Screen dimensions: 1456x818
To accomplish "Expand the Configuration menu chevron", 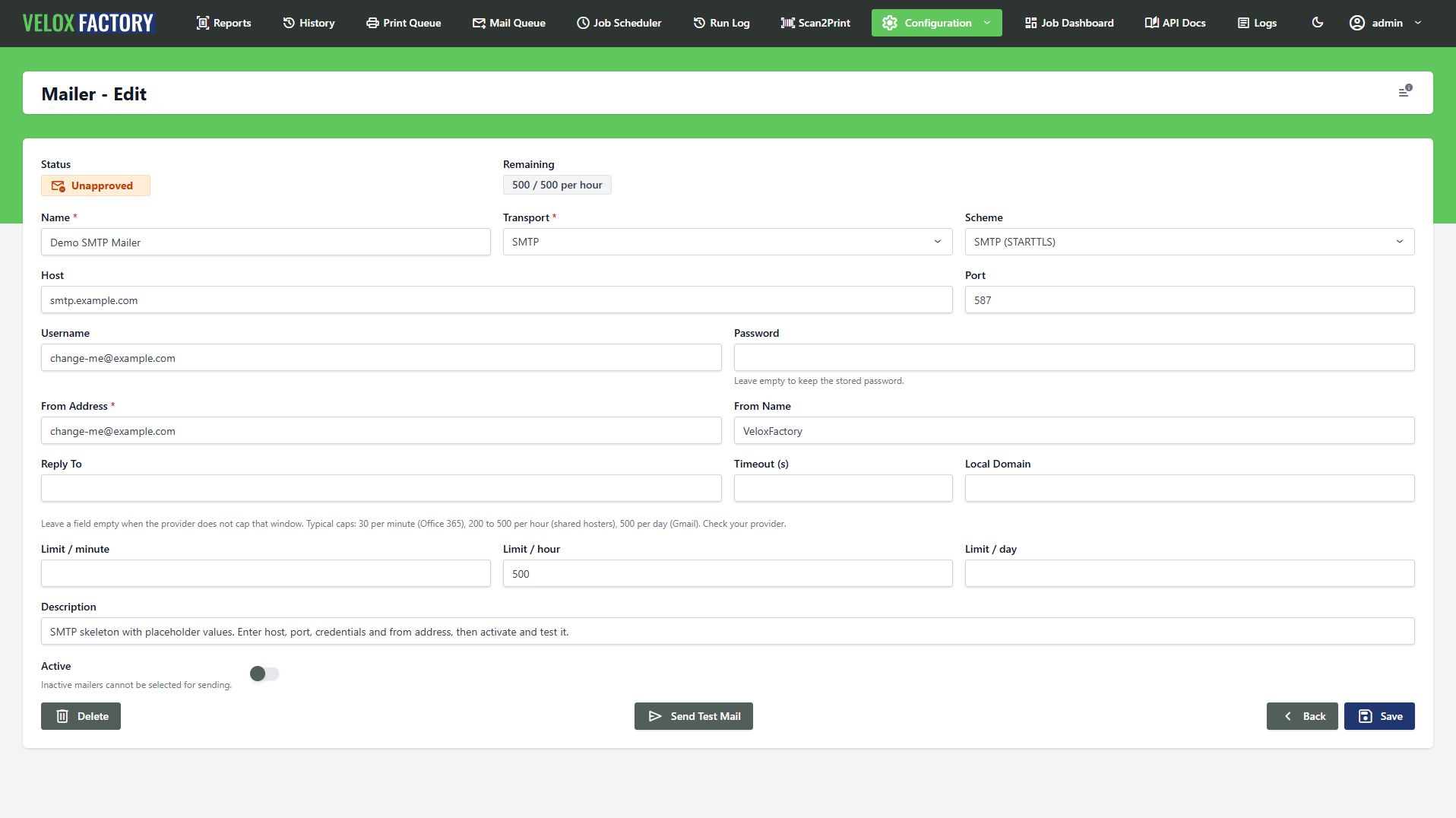I will (x=987, y=23).
